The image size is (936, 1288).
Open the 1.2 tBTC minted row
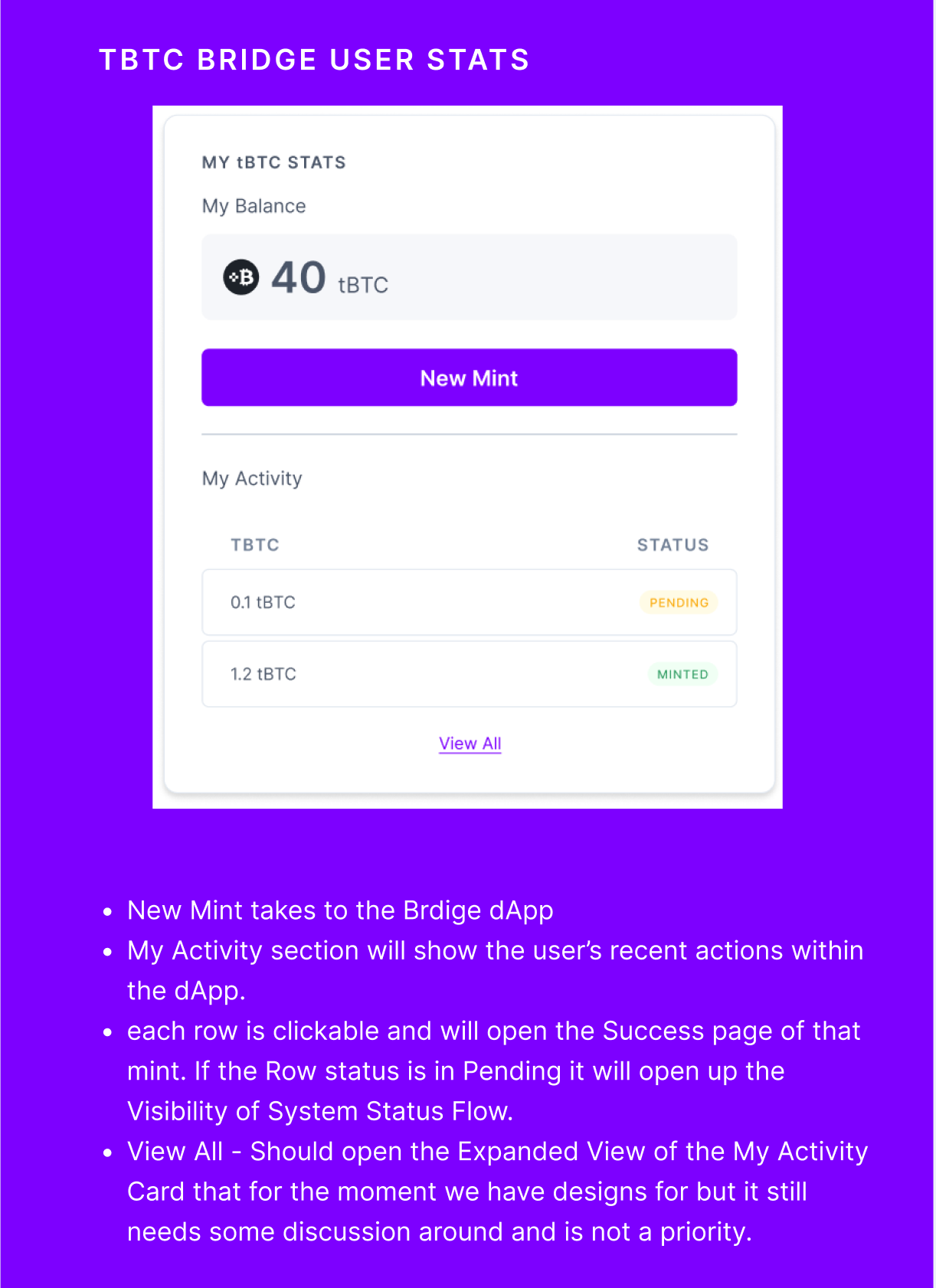[x=469, y=674]
